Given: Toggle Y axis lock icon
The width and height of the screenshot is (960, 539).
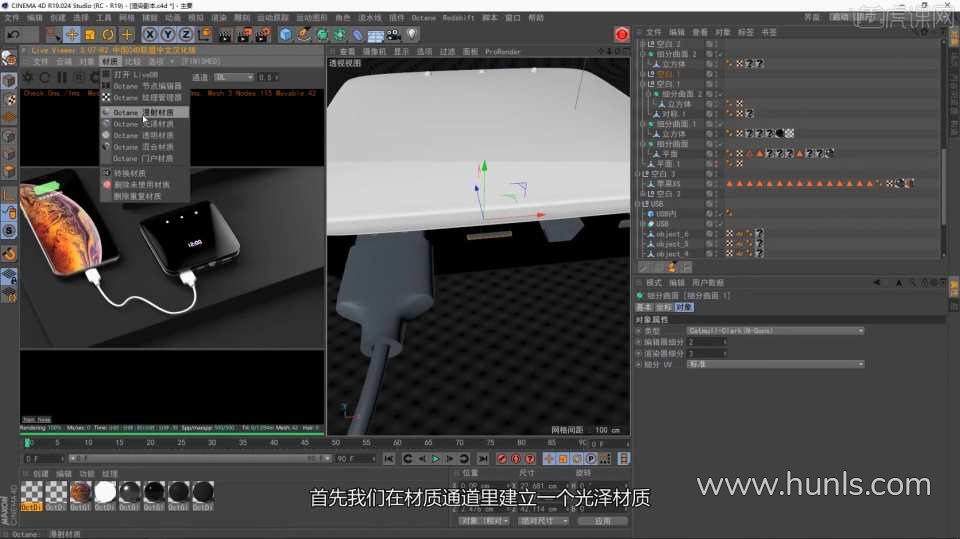Looking at the screenshot, I should [168, 35].
